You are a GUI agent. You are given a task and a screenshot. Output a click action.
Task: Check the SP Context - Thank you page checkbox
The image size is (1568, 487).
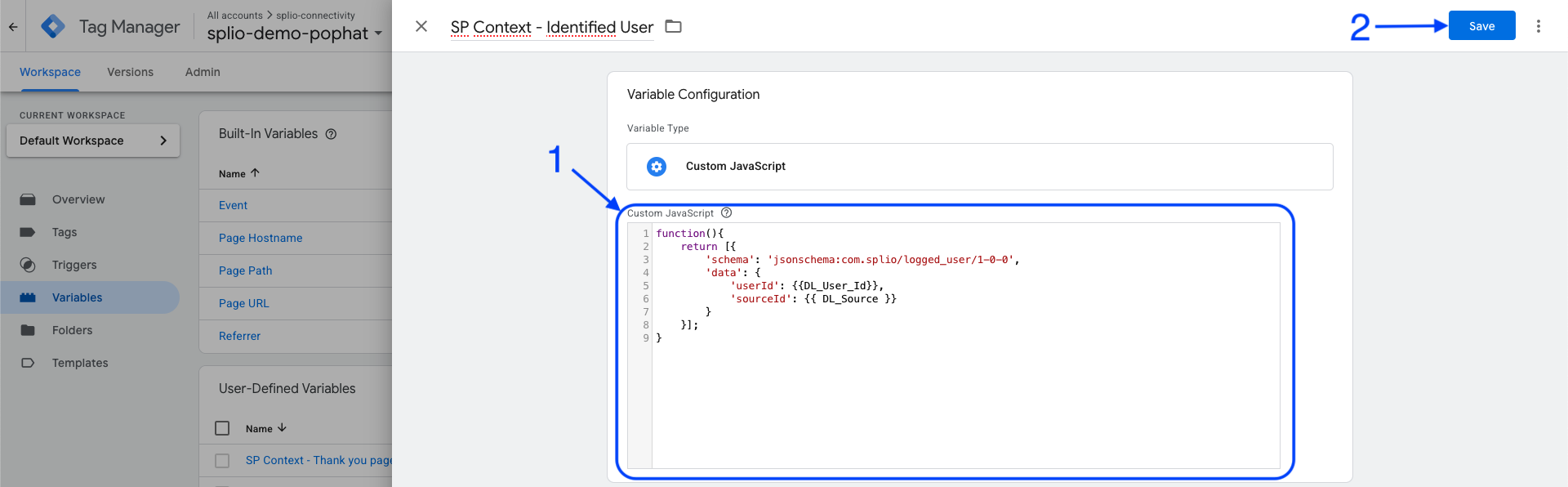pos(222,461)
